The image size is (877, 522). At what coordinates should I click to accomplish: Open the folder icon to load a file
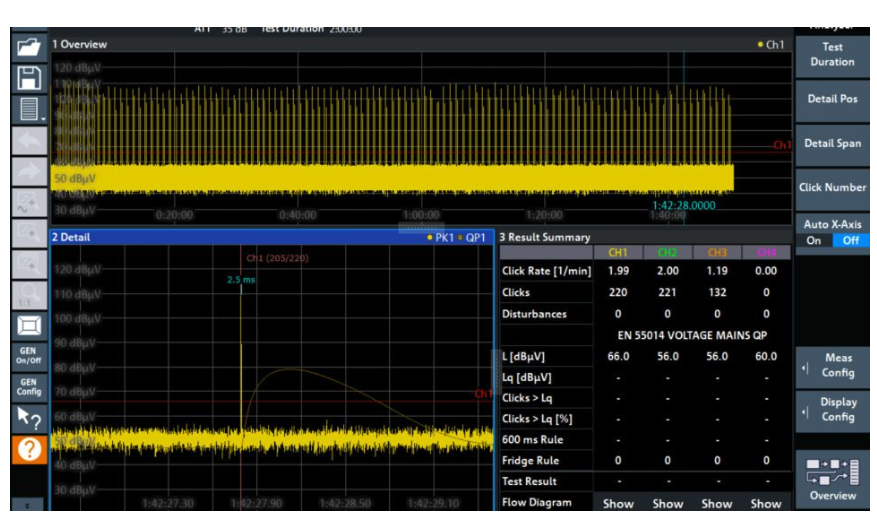pyautogui.click(x=29, y=47)
